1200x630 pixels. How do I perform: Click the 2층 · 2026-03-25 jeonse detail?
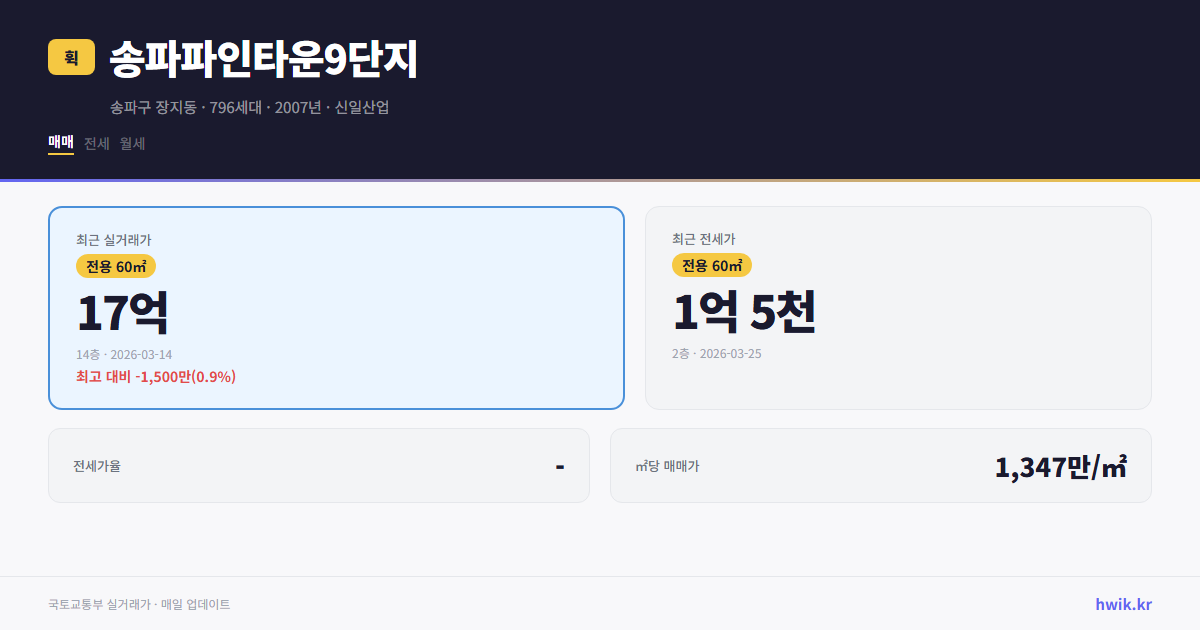pyautogui.click(x=716, y=353)
